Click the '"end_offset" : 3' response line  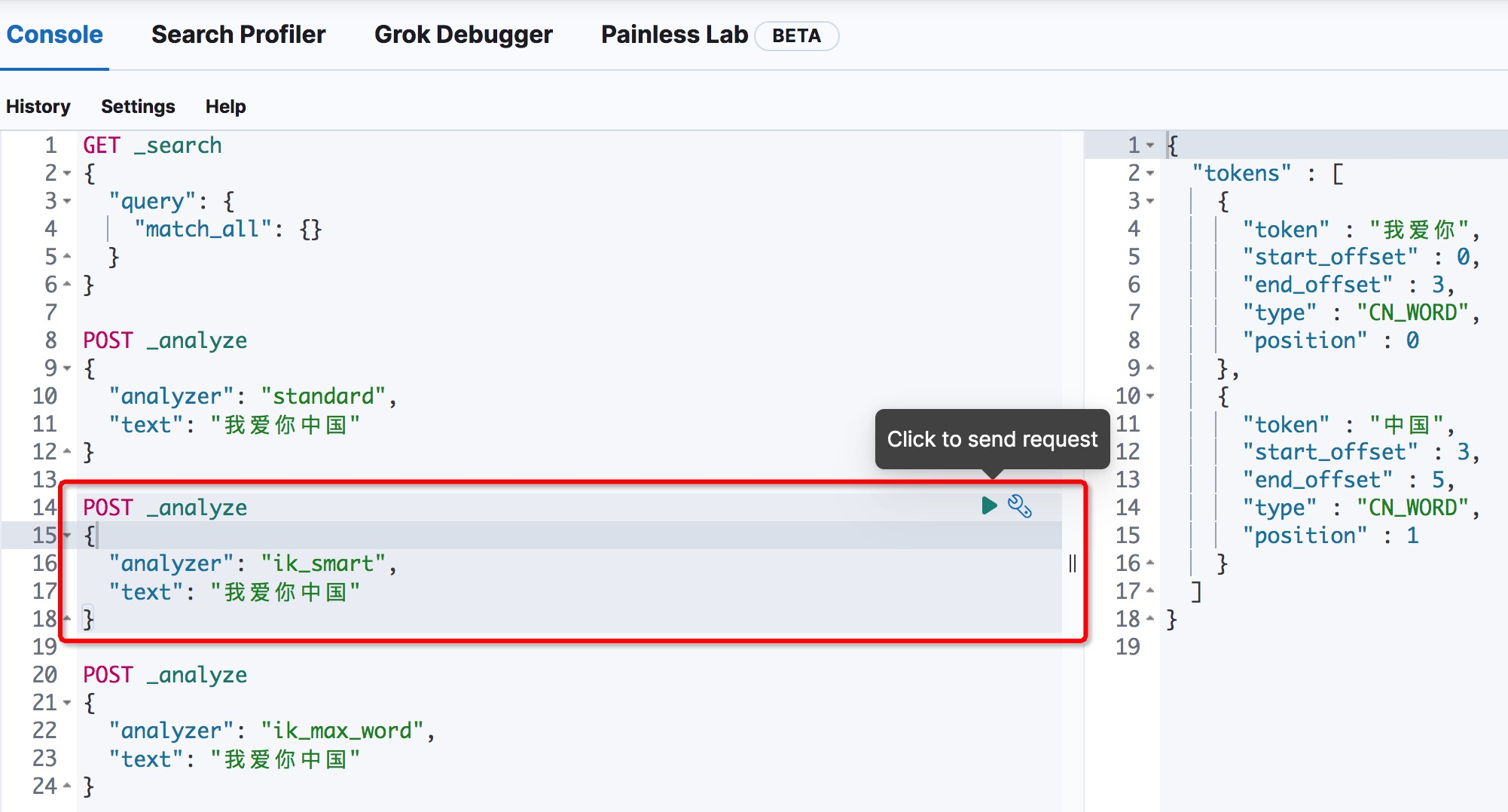[1348, 285]
